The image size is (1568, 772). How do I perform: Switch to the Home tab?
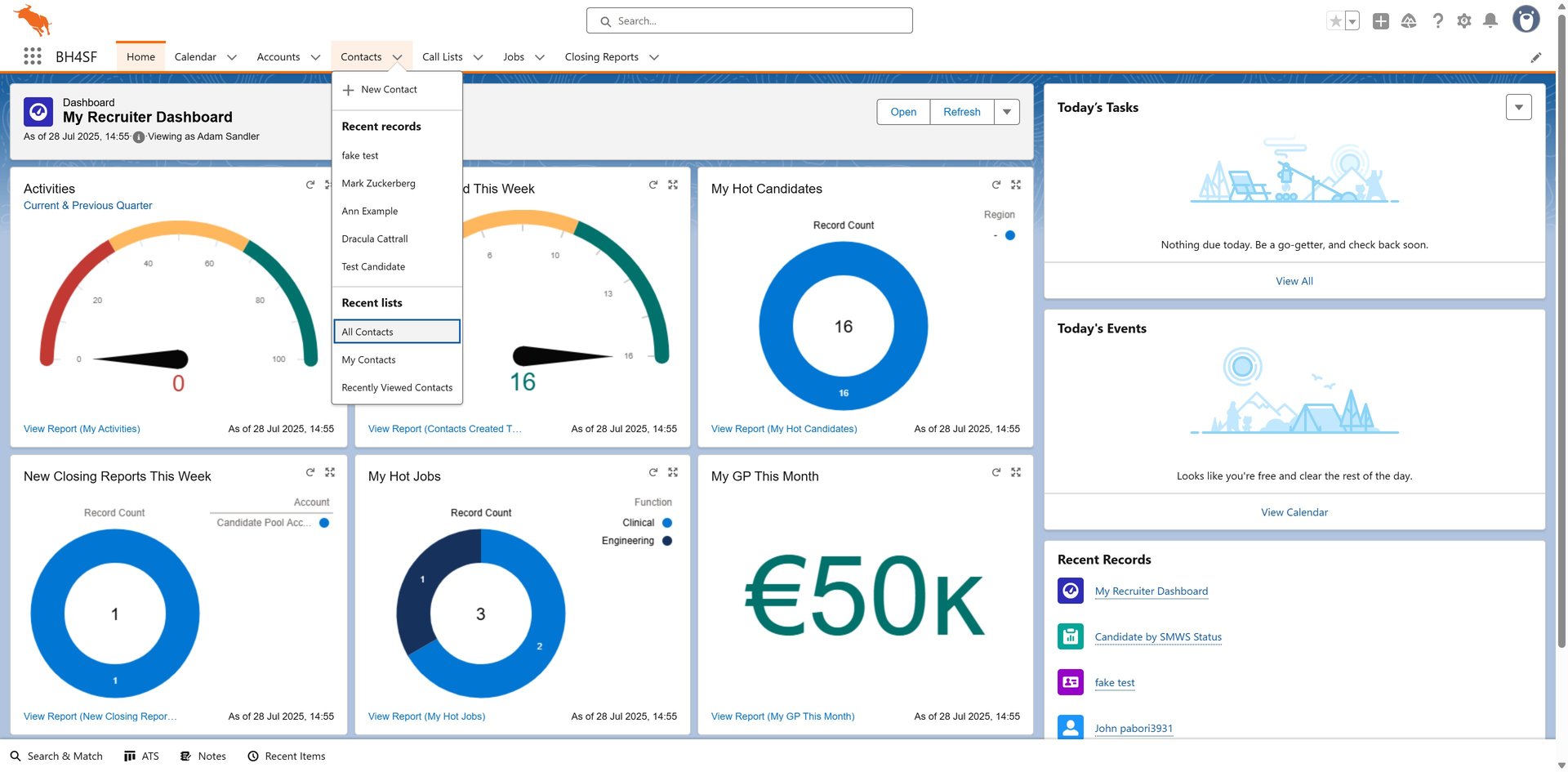[140, 57]
